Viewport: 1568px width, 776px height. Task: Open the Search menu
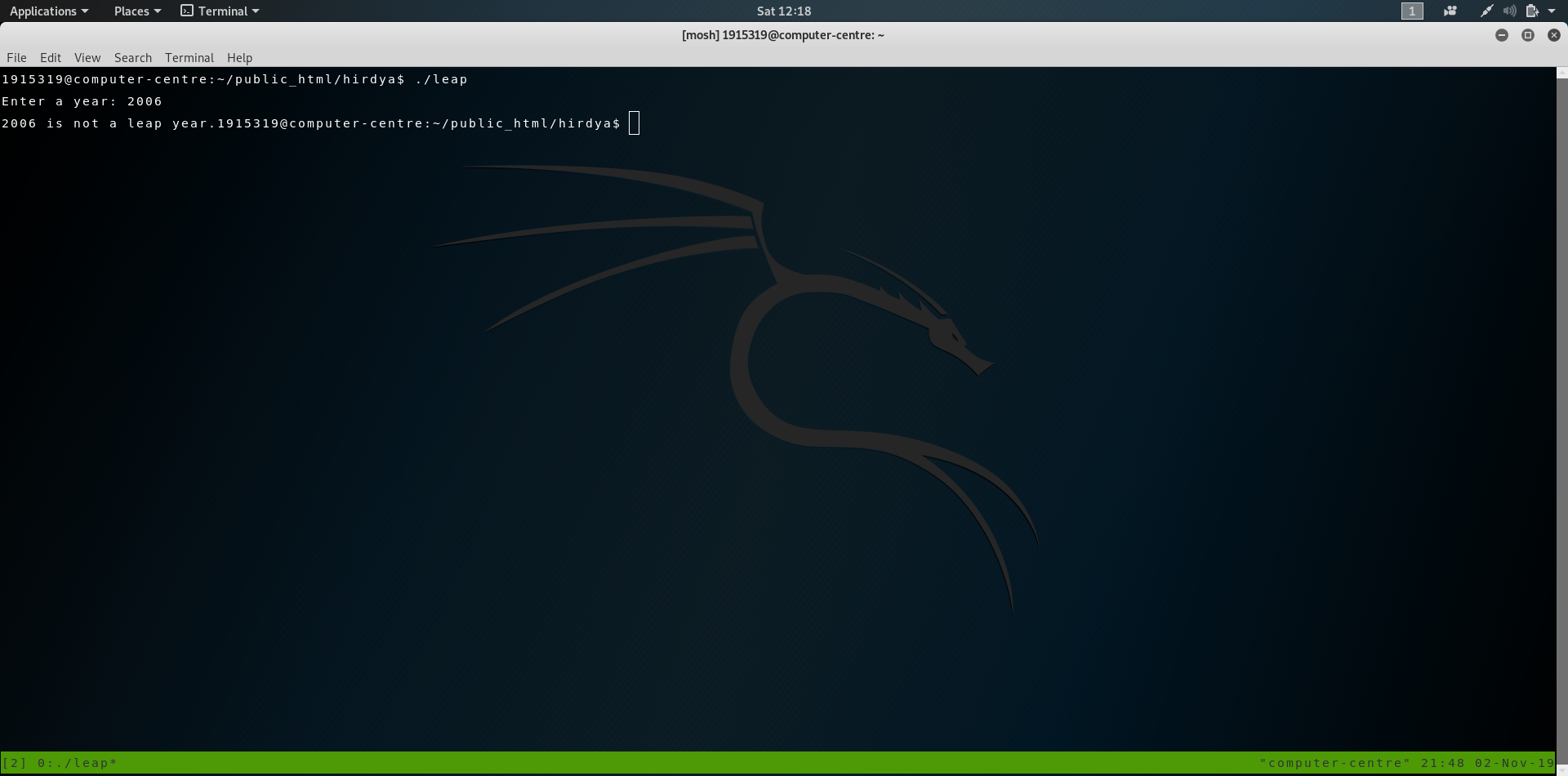click(133, 57)
